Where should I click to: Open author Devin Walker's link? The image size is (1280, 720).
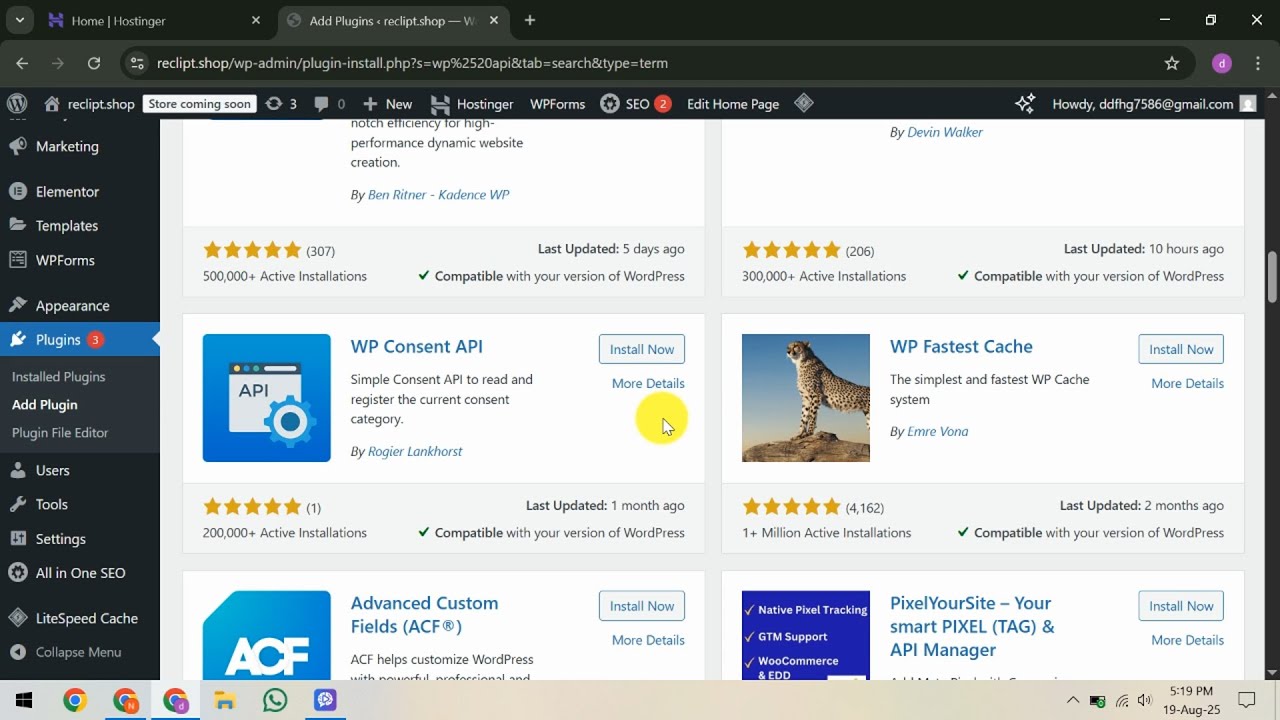pos(944,132)
